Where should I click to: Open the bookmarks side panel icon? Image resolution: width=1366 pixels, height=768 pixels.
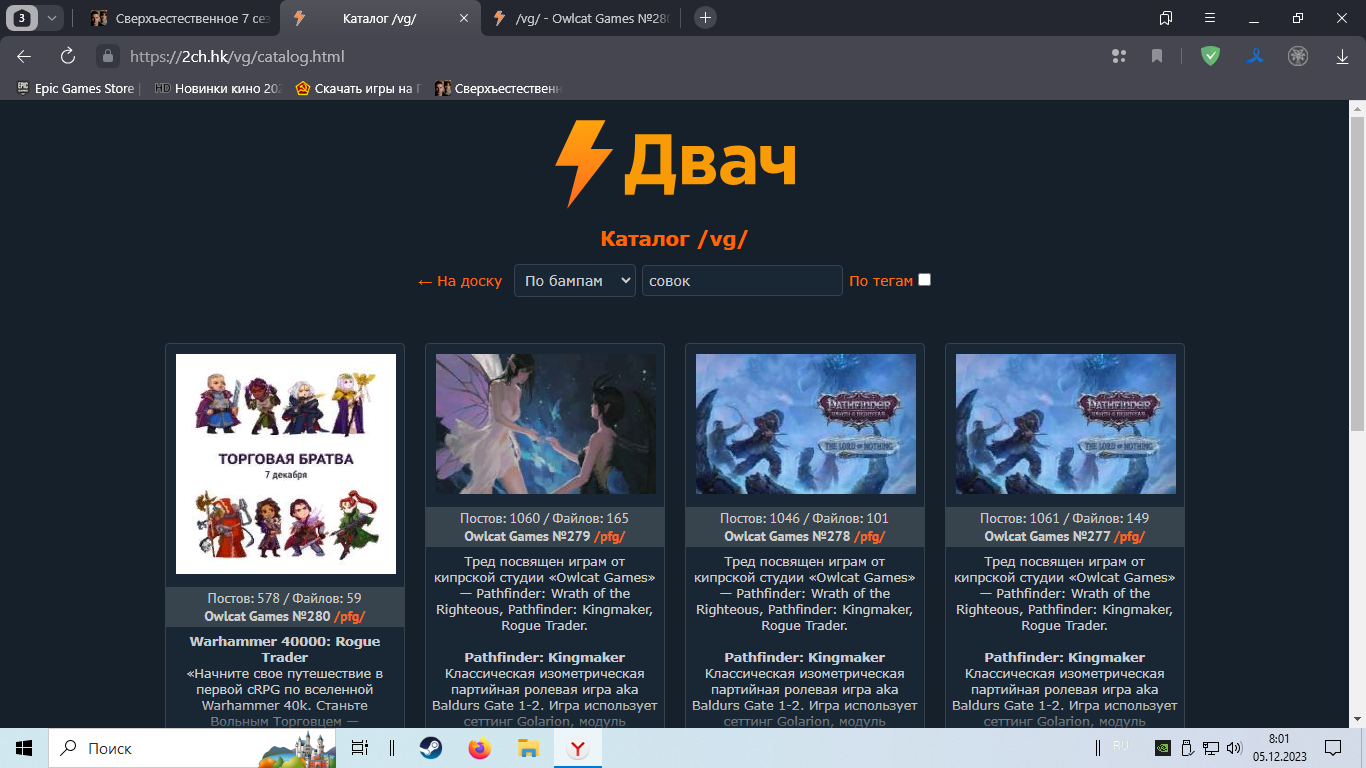coord(1166,18)
